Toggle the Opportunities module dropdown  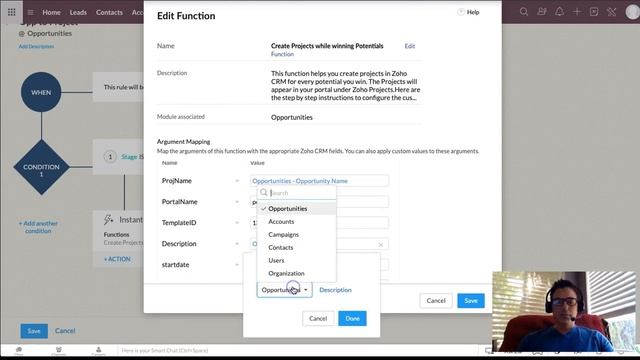click(x=284, y=290)
